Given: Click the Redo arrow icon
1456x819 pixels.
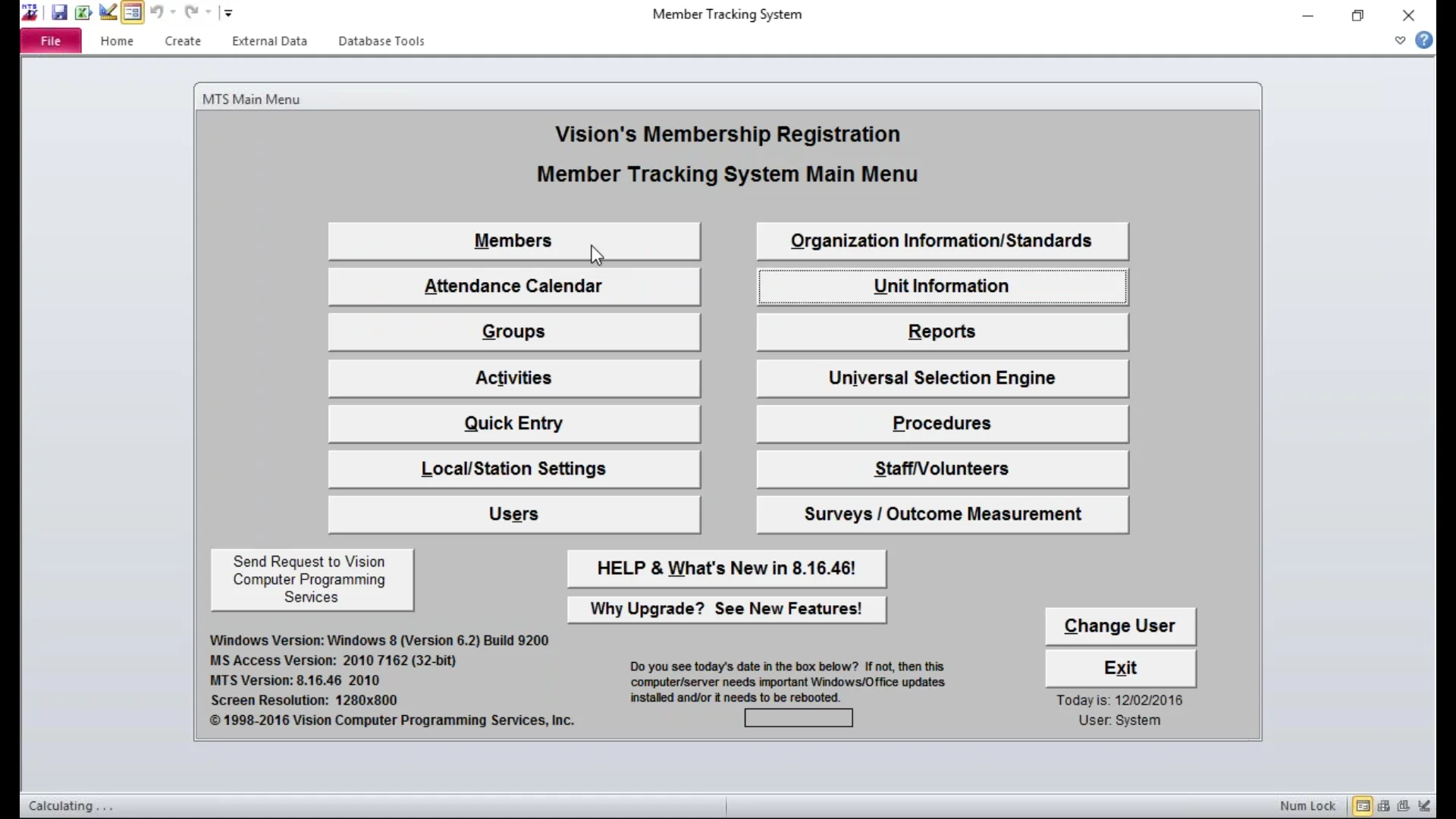Looking at the screenshot, I should pos(191,12).
